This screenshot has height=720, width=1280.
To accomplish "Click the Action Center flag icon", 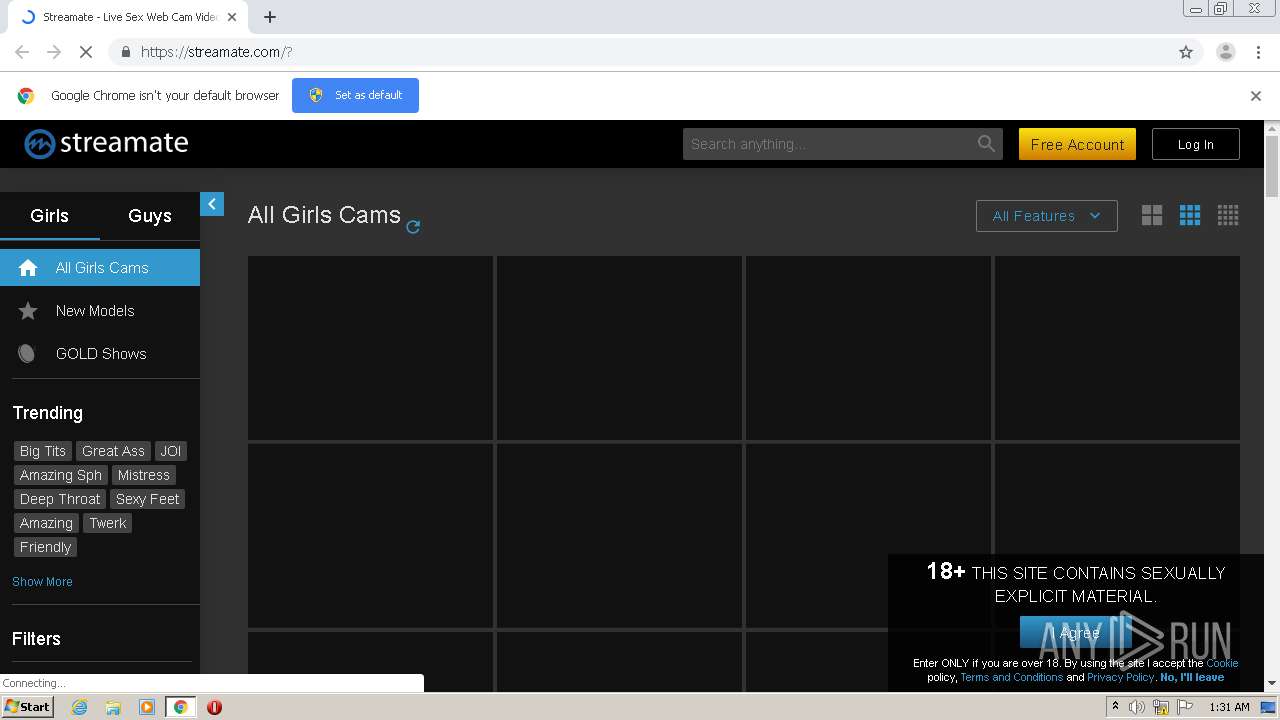I will point(1185,707).
